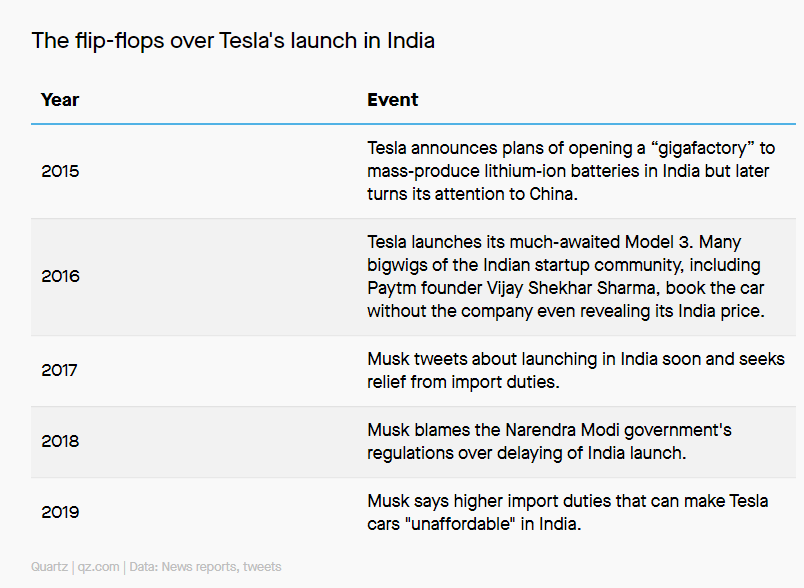Click the word "tweets" in the footer
804x588 pixels.
262,567
